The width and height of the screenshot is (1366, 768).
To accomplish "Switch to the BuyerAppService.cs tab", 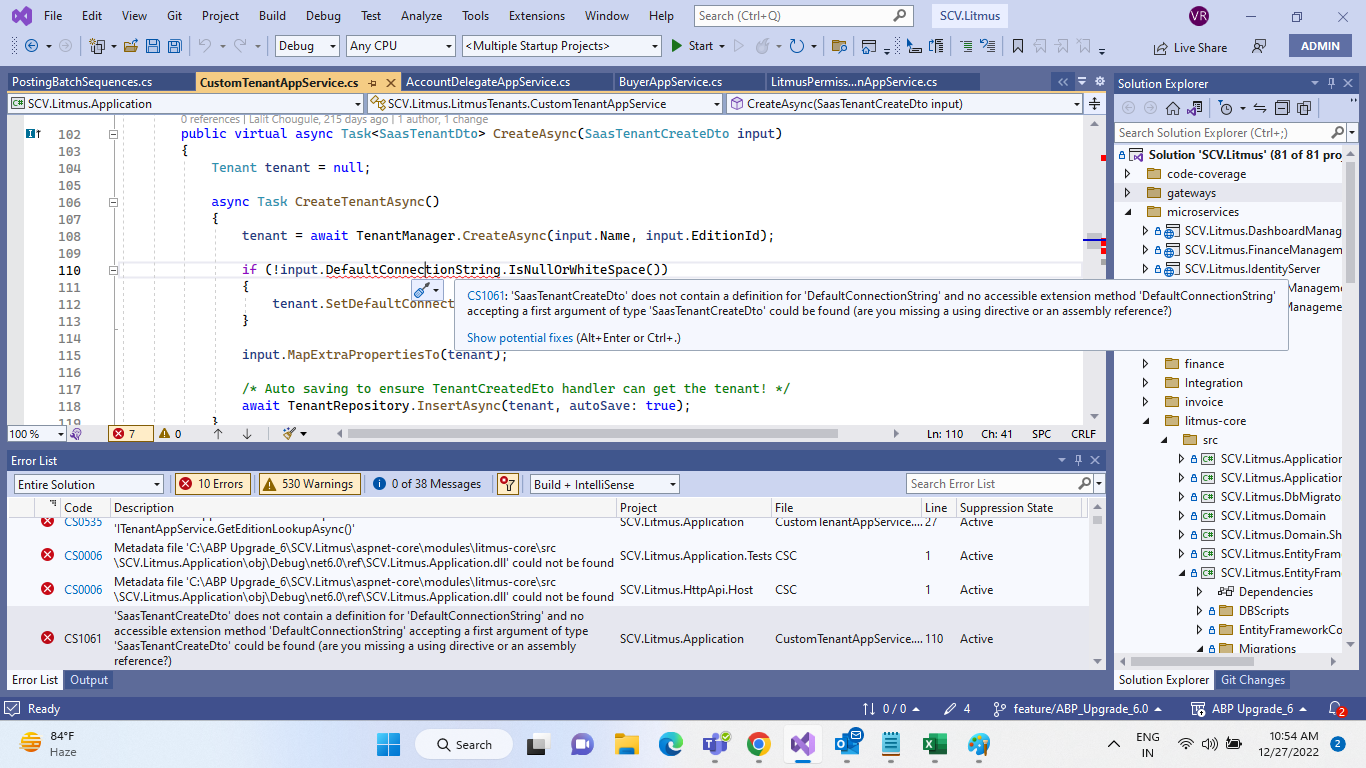I will tap(670, 82).
